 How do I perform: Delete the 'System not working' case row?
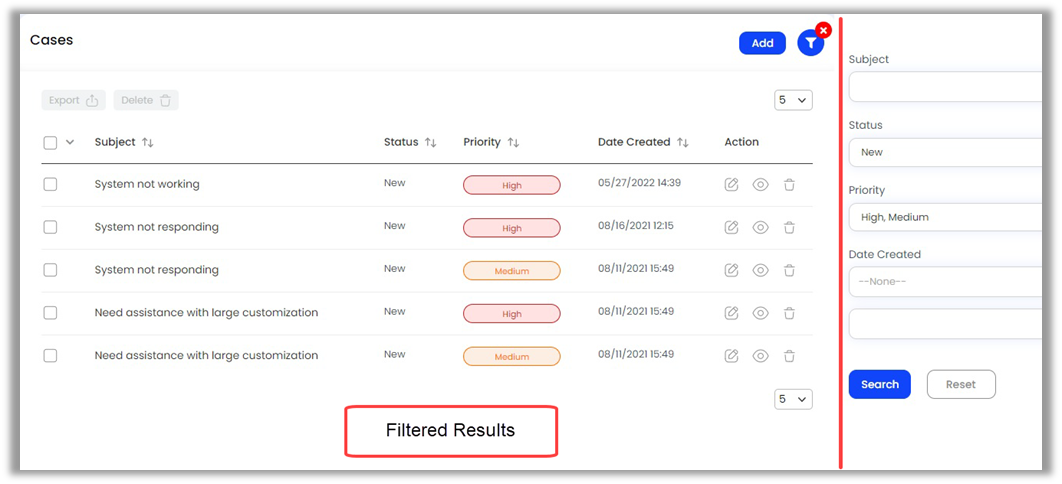(x=789, y=185)
